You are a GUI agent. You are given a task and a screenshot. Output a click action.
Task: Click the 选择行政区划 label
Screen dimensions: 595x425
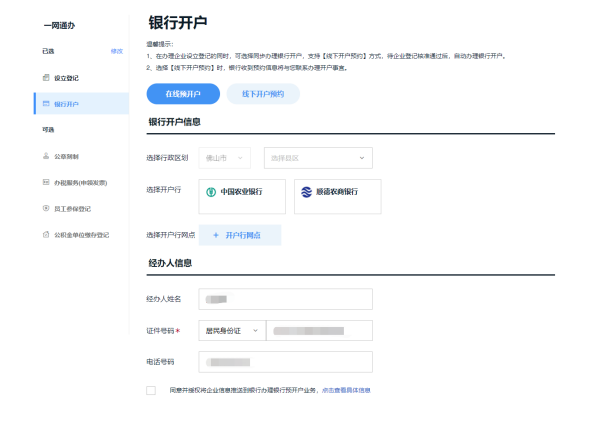tap(167, 158)
